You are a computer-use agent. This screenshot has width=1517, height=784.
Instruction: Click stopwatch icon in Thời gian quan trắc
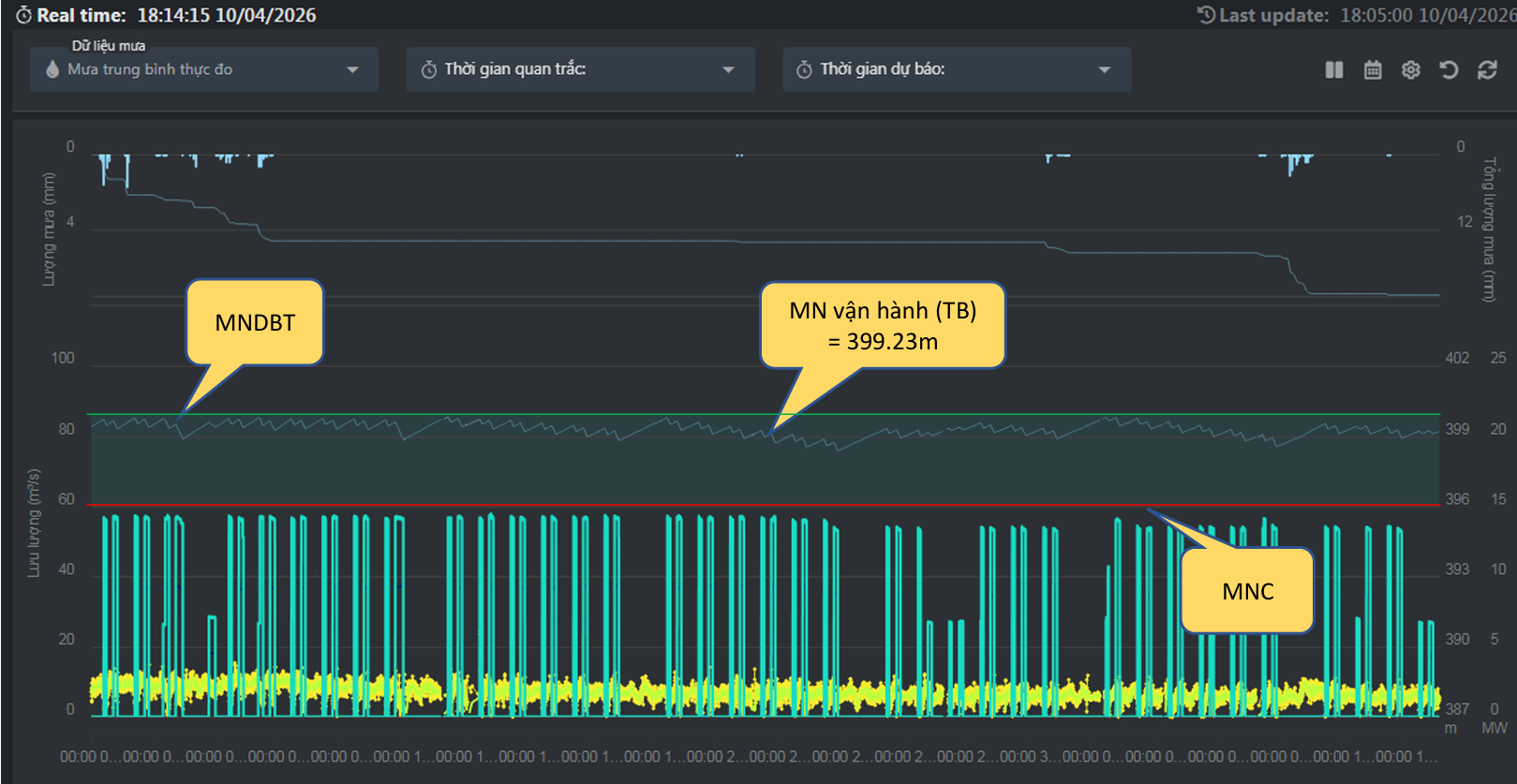click(429, 70)
